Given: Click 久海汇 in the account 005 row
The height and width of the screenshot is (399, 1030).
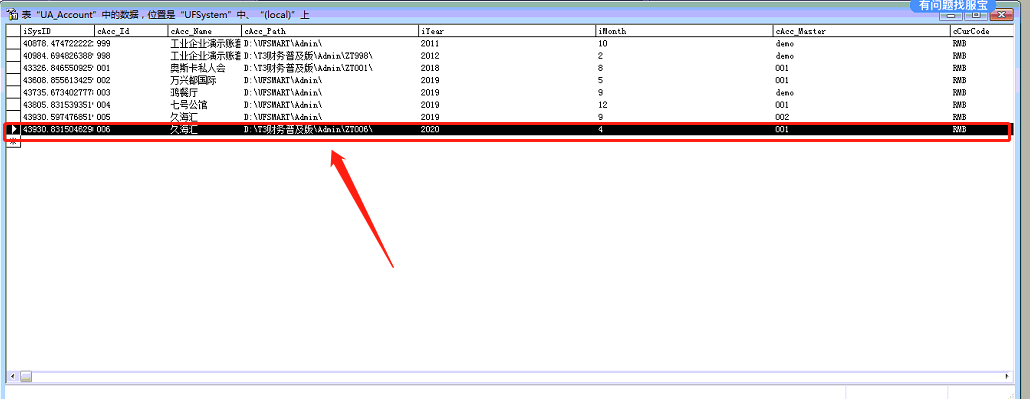Looking at the screenshot, I should (x=184, y=117).
